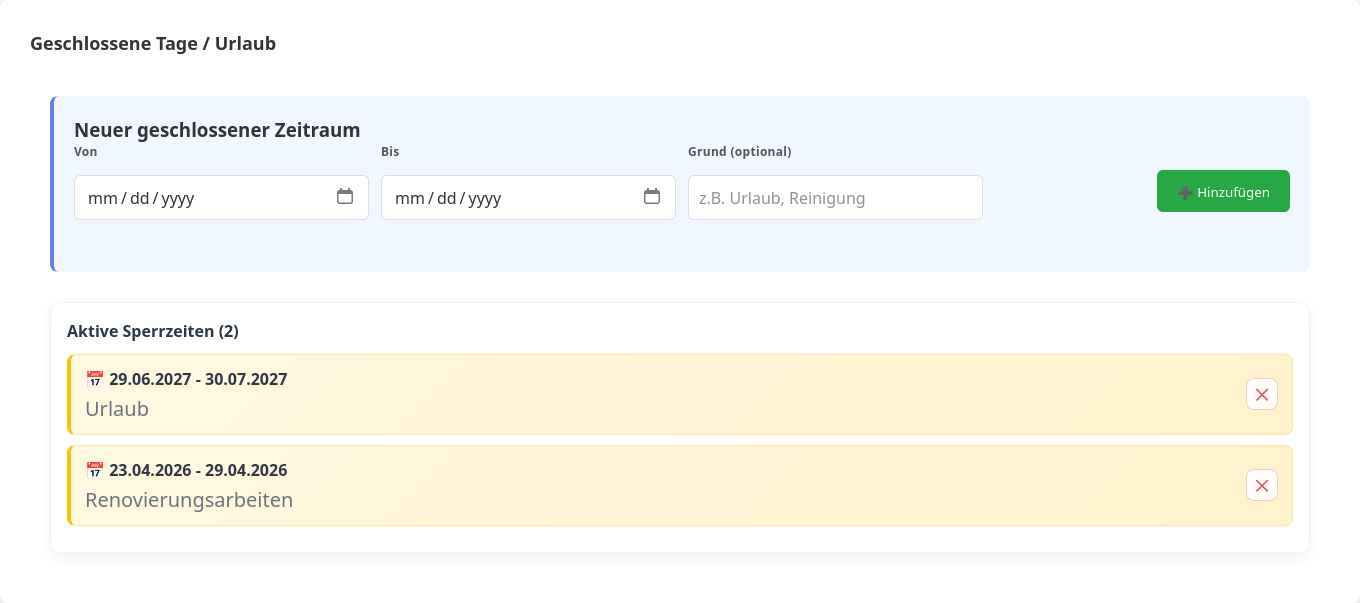Click the Aktive Sperrzeiten (2) heading
The width and height of the screenshot is (1360, 603).
tap(151, 330)
